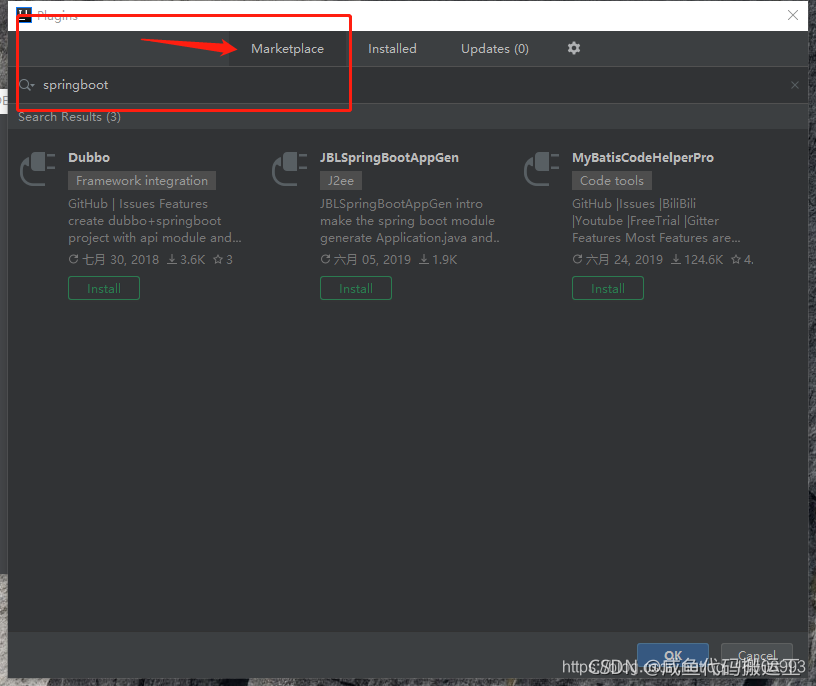Click the springboot search field
816x686 pixels.
406,85
